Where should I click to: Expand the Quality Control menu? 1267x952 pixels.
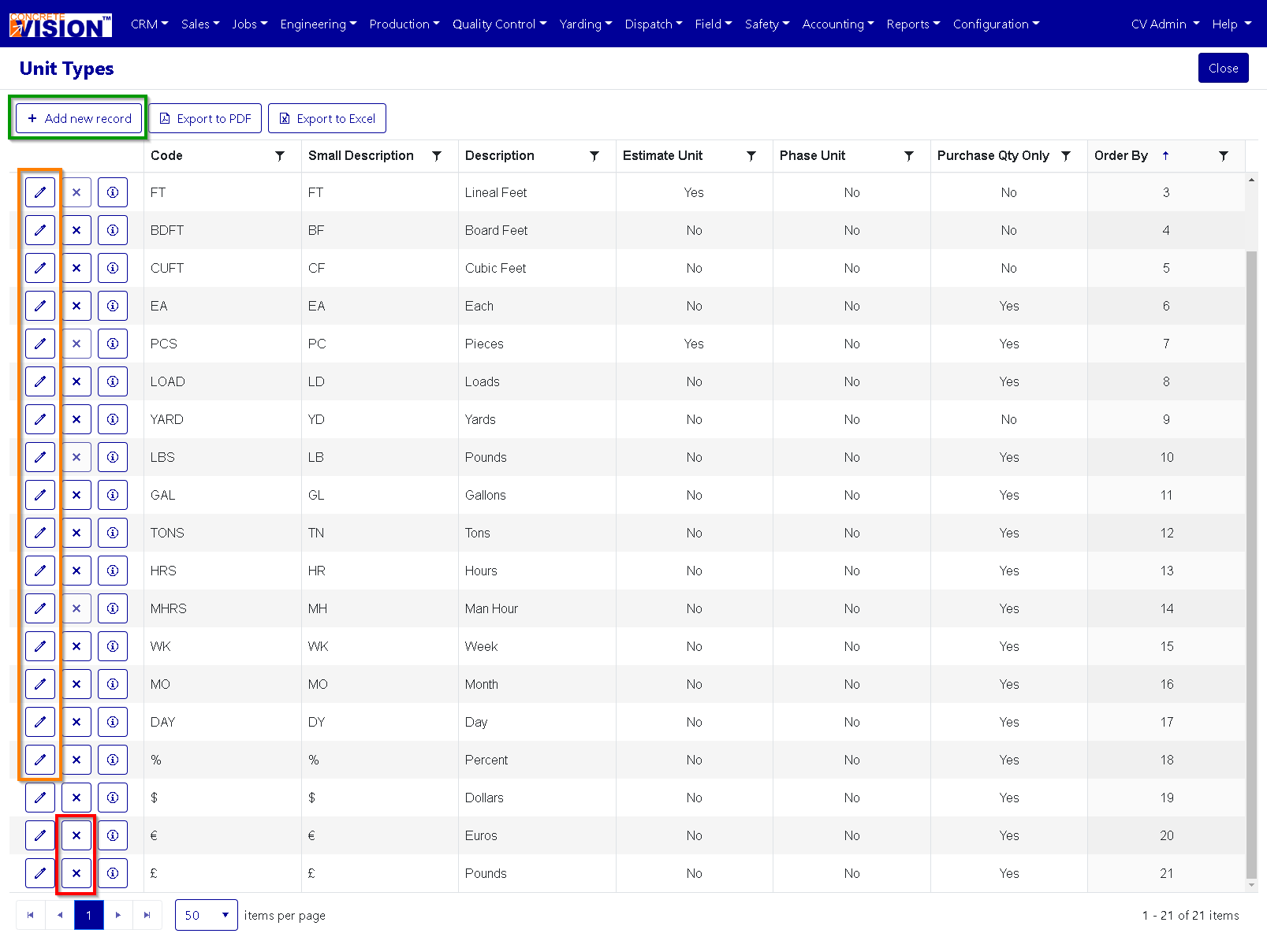click(x=500, y=24)
